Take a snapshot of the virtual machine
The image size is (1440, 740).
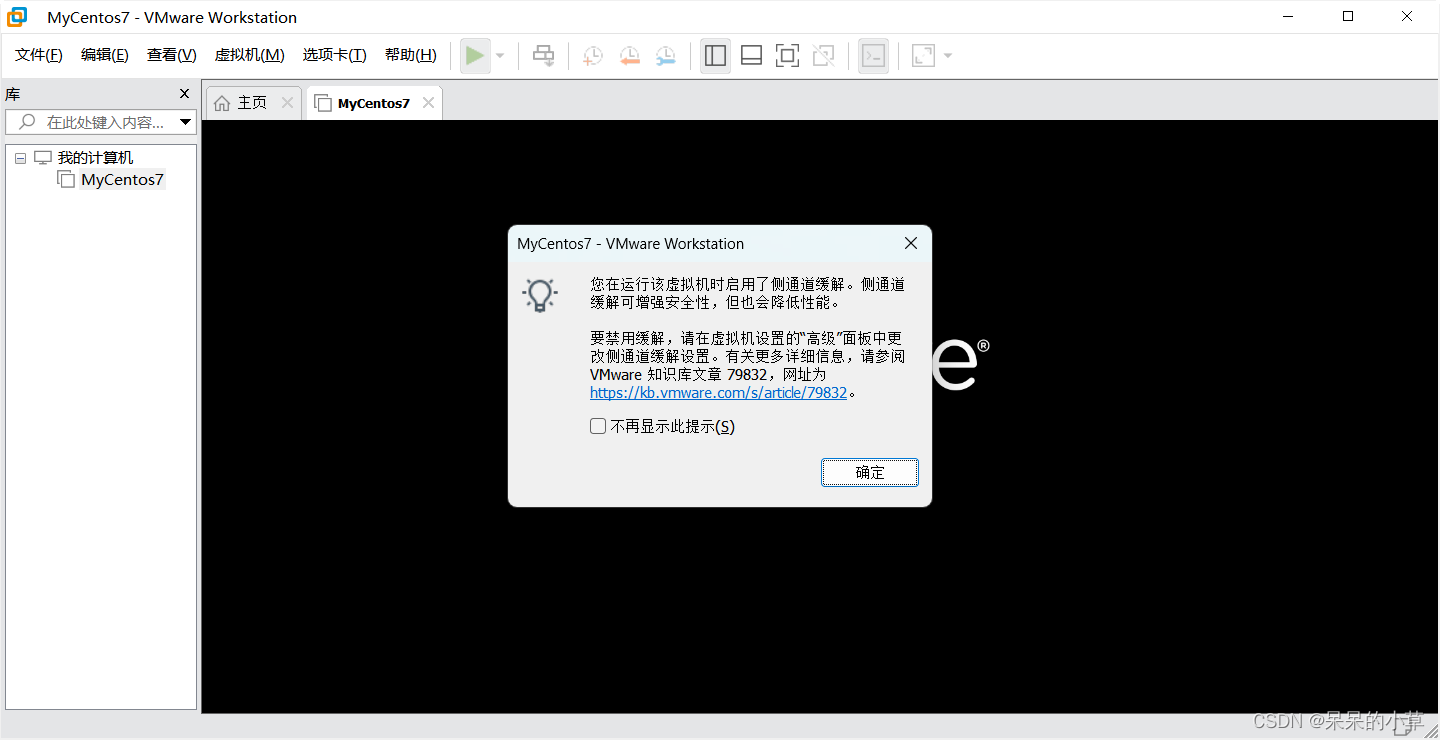point(592,55)
